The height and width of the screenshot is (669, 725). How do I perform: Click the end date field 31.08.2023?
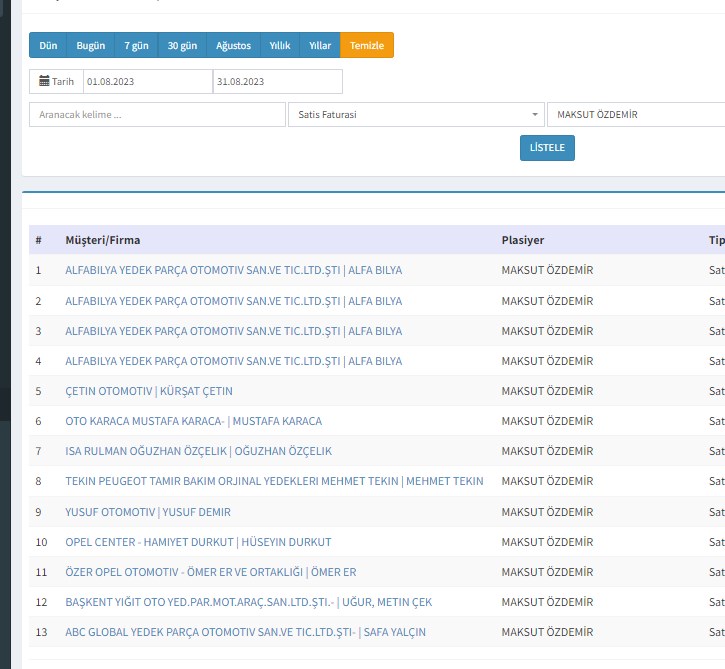pyautogui.click(x=277, y=81)
